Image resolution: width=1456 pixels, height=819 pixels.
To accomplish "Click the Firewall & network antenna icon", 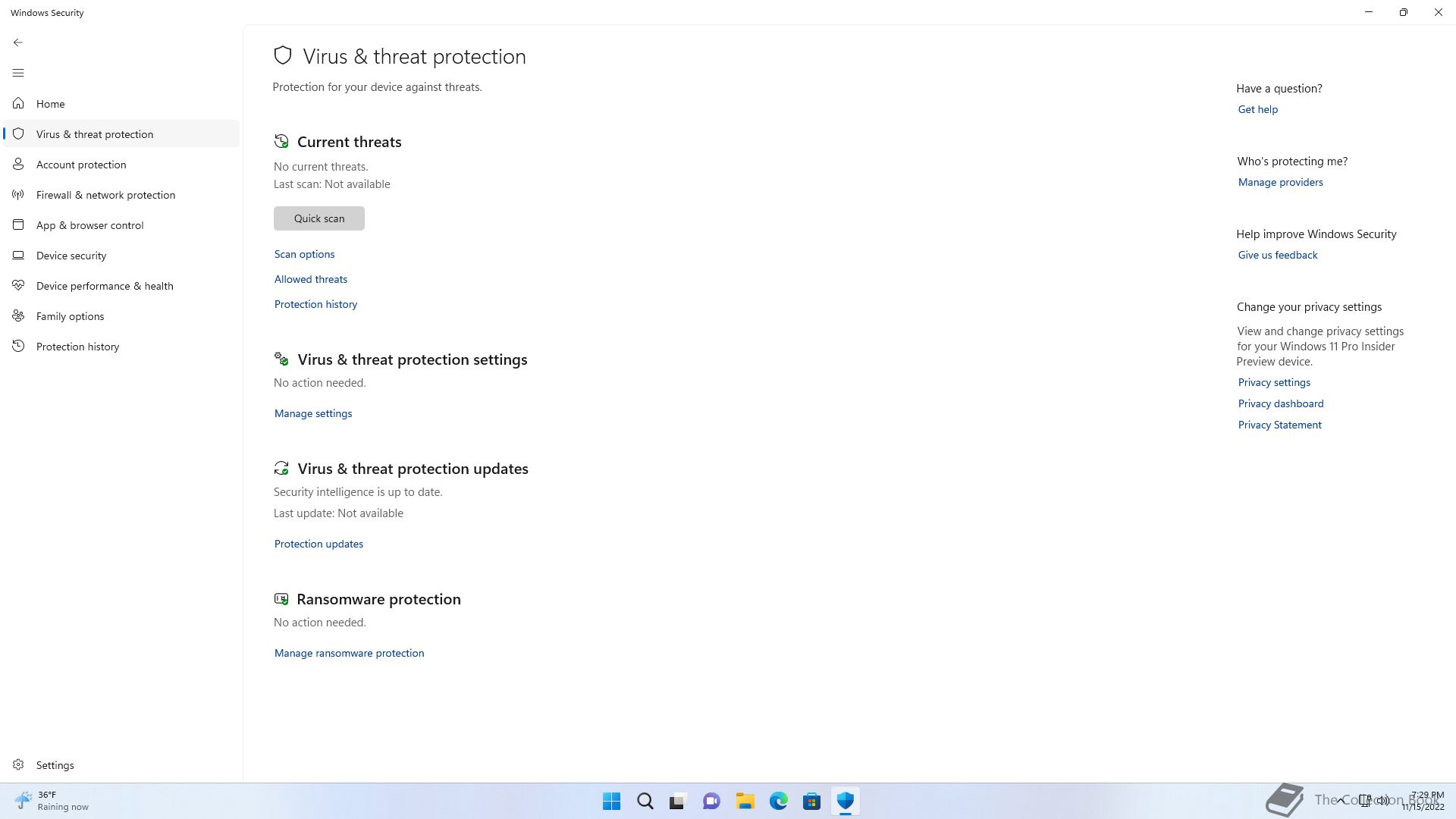I will (18, 194).
